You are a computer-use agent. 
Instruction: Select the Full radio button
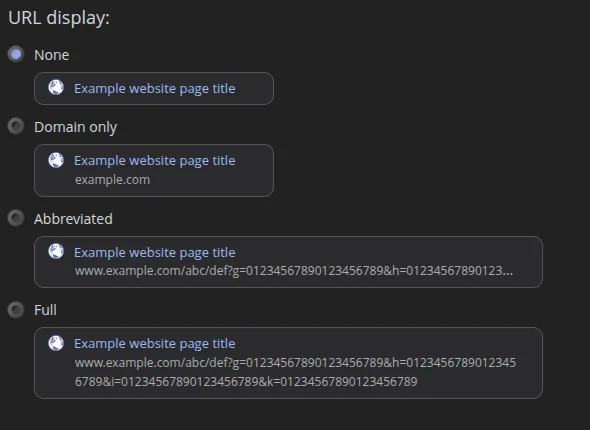16,310
